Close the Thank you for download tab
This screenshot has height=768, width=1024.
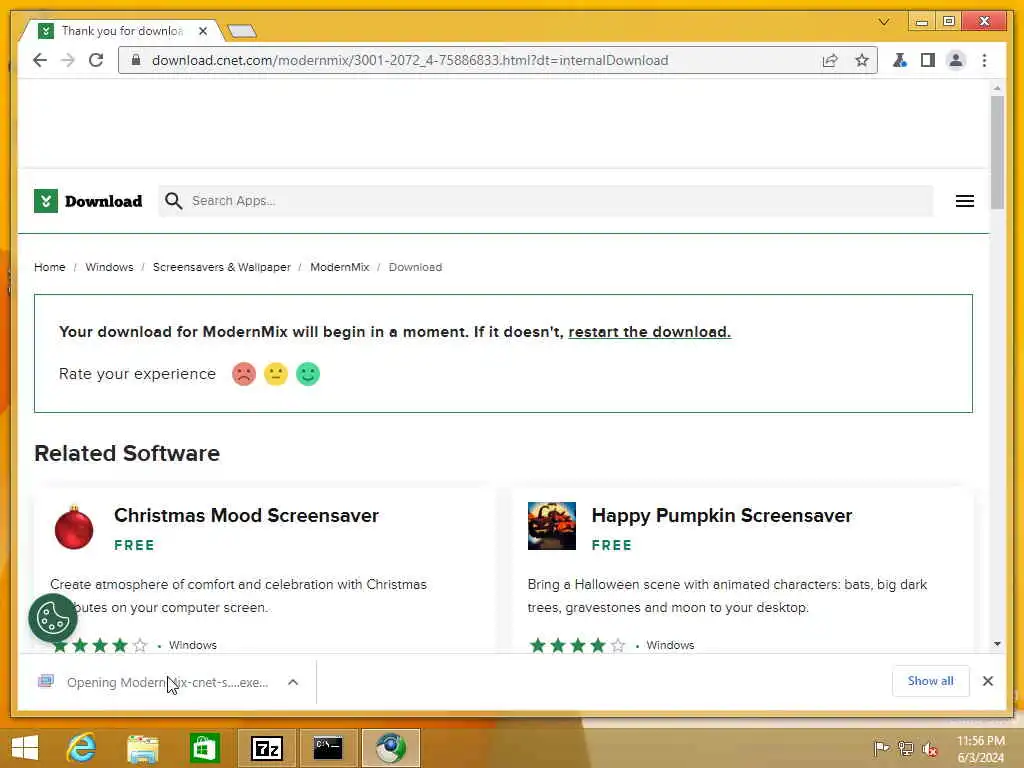tap(203, 31)
